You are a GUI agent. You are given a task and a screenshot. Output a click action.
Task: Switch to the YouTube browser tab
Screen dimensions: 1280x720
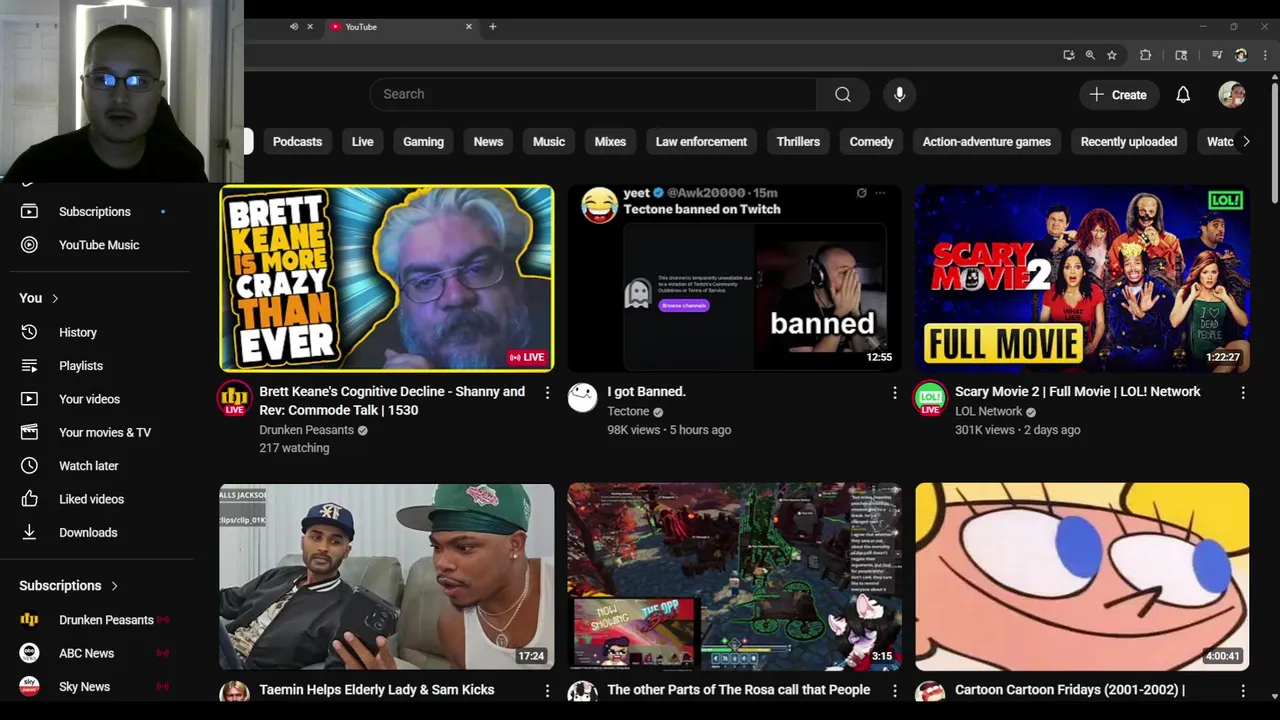pos(400,27)
